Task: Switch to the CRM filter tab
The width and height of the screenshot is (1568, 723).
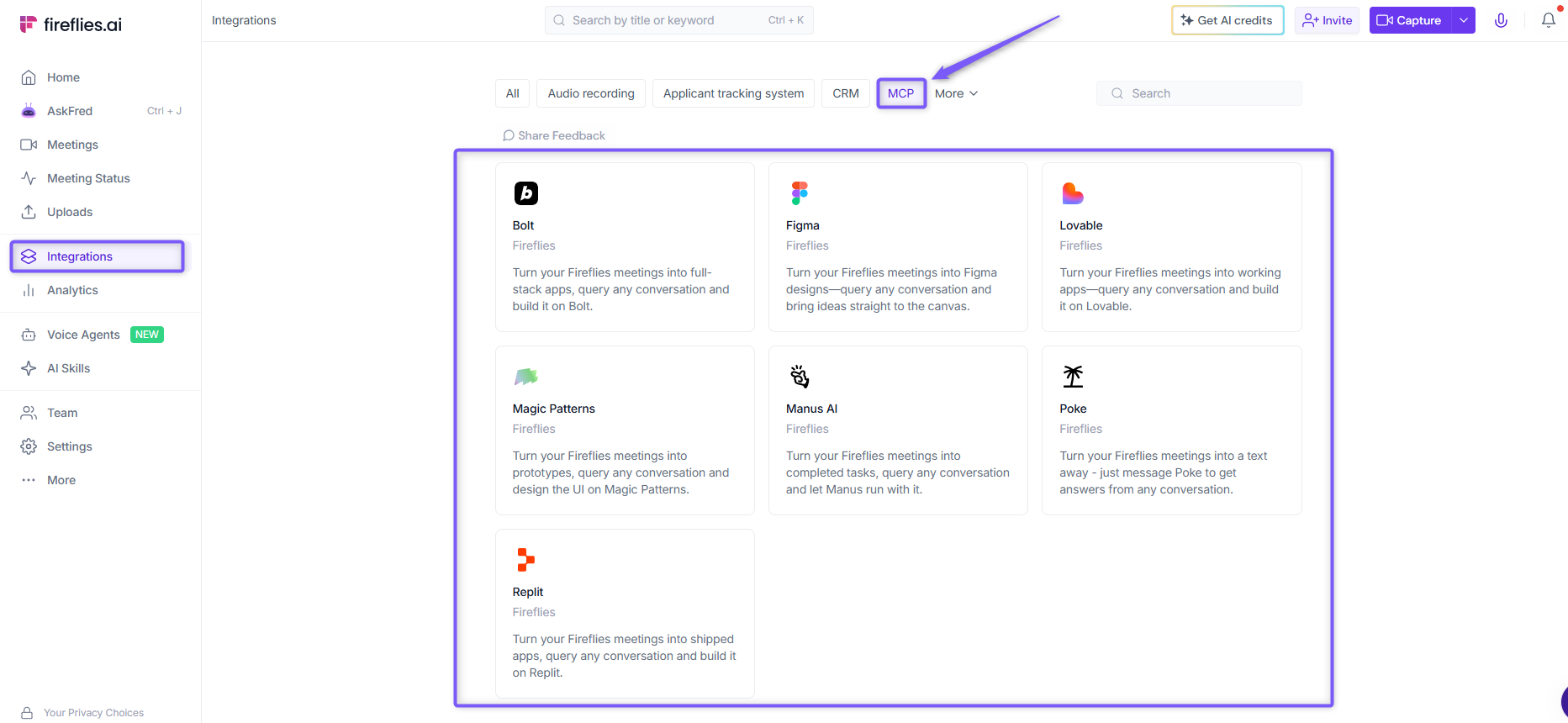Action: point(846,93)
